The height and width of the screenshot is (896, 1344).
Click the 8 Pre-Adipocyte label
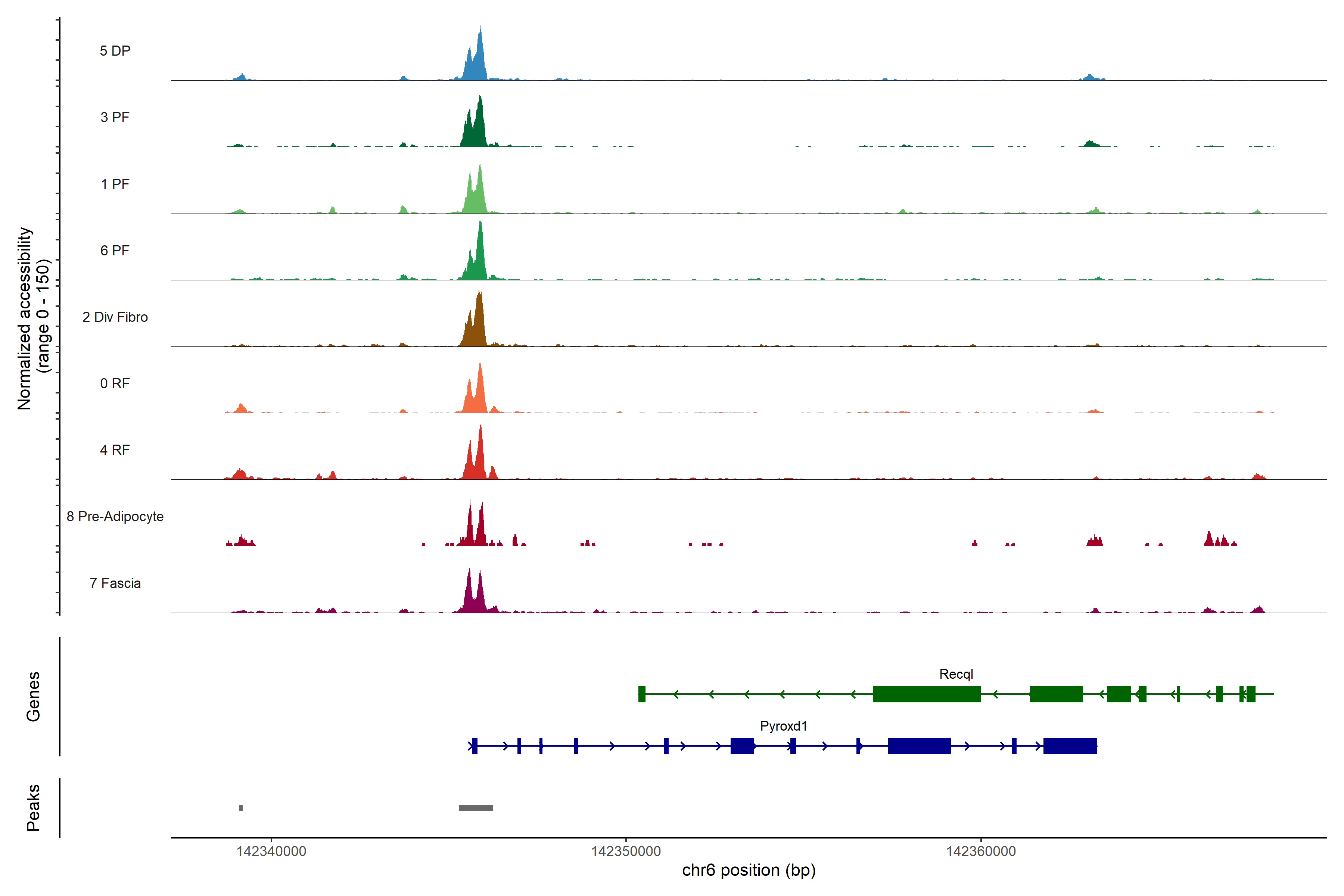click(x=115, y=517)
